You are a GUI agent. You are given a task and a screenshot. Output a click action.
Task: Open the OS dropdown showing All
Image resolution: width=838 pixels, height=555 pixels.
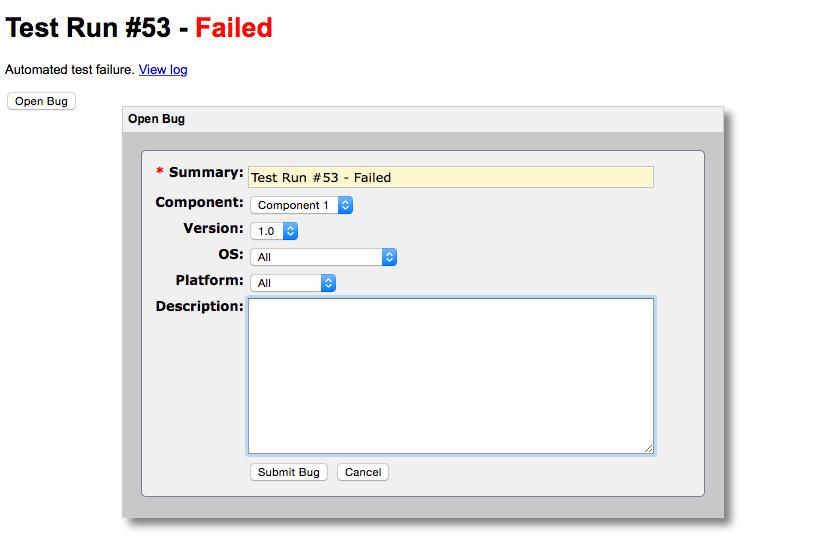(323, 257)
